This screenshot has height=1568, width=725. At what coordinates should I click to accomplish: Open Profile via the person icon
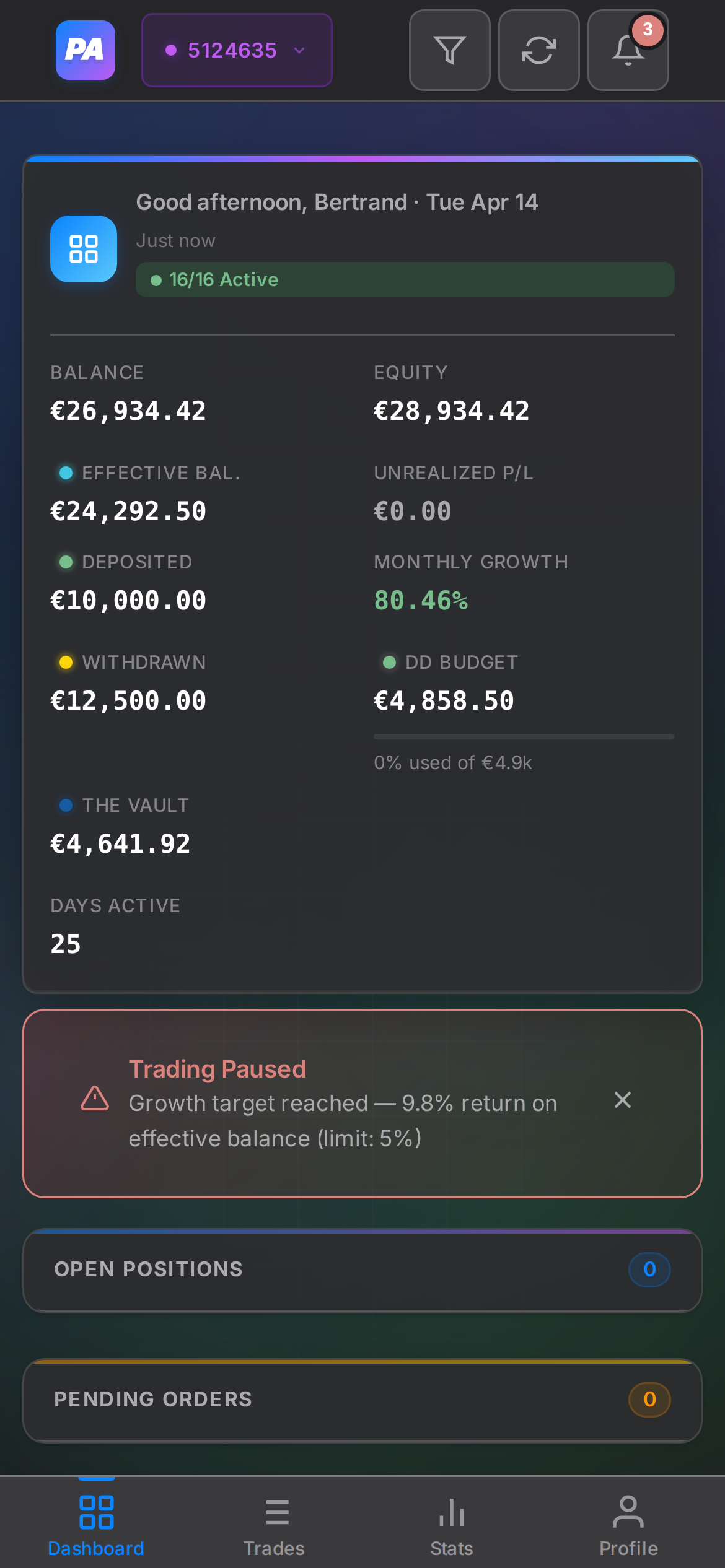click(628, 1523)
